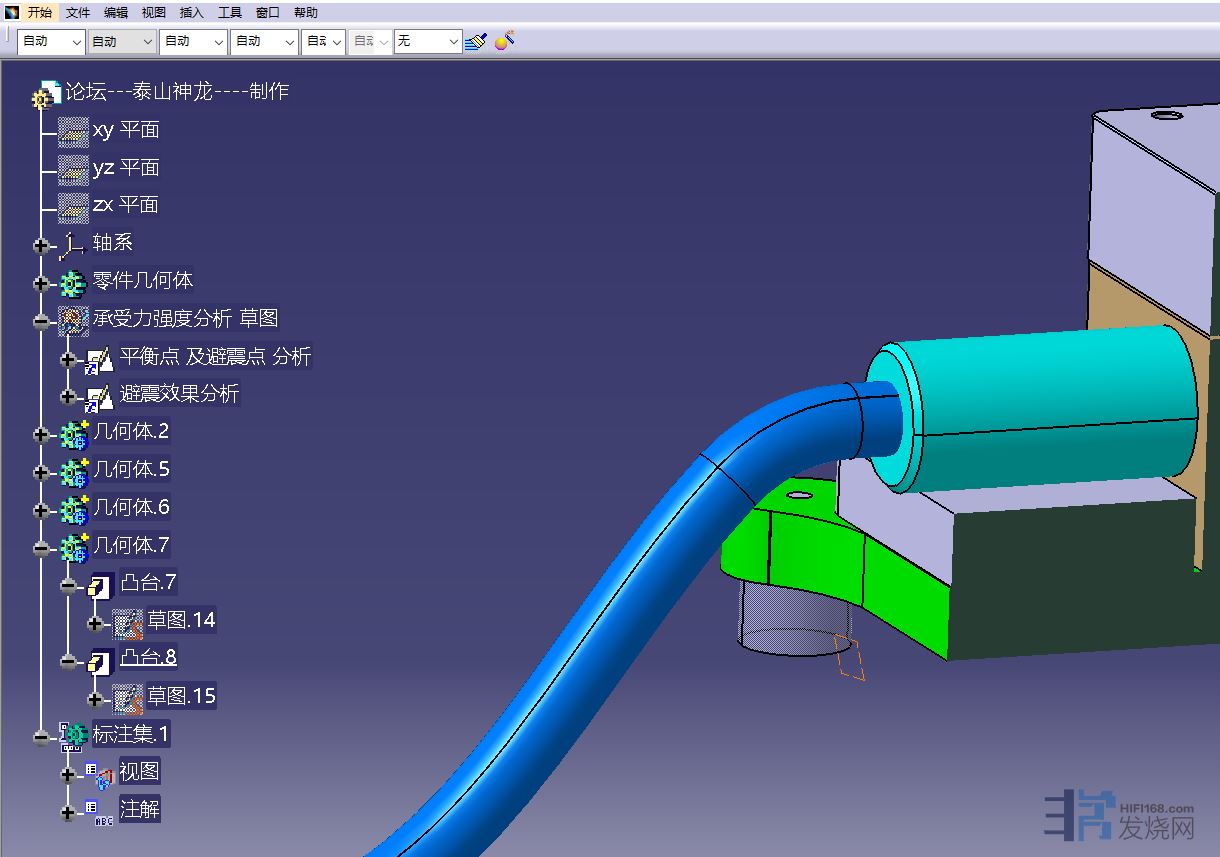
Task: Select the xy 平面 plane icon
Action: (x=73, y=131)
